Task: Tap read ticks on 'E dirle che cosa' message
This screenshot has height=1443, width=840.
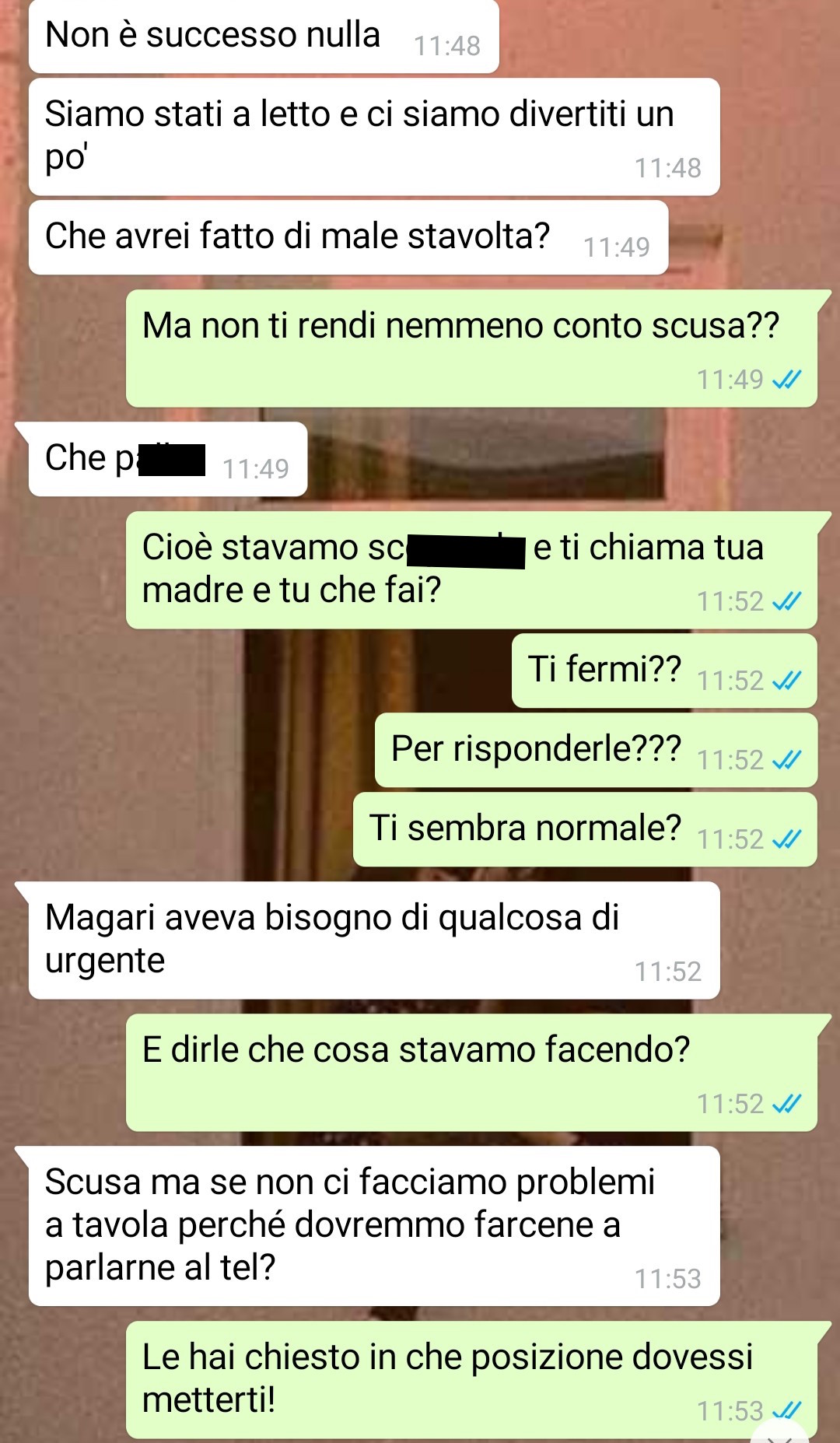Action: pyautogui.click(x=786, y=1104)
